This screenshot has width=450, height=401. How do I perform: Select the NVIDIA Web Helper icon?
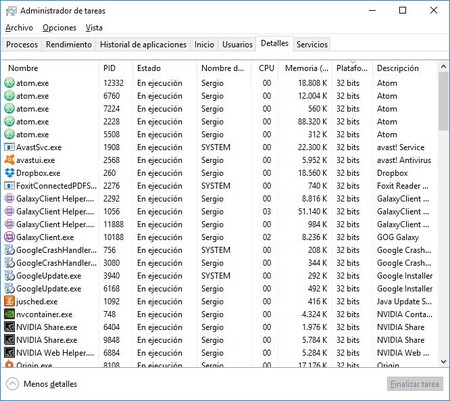pyautogui.click(x=9, y=353)
